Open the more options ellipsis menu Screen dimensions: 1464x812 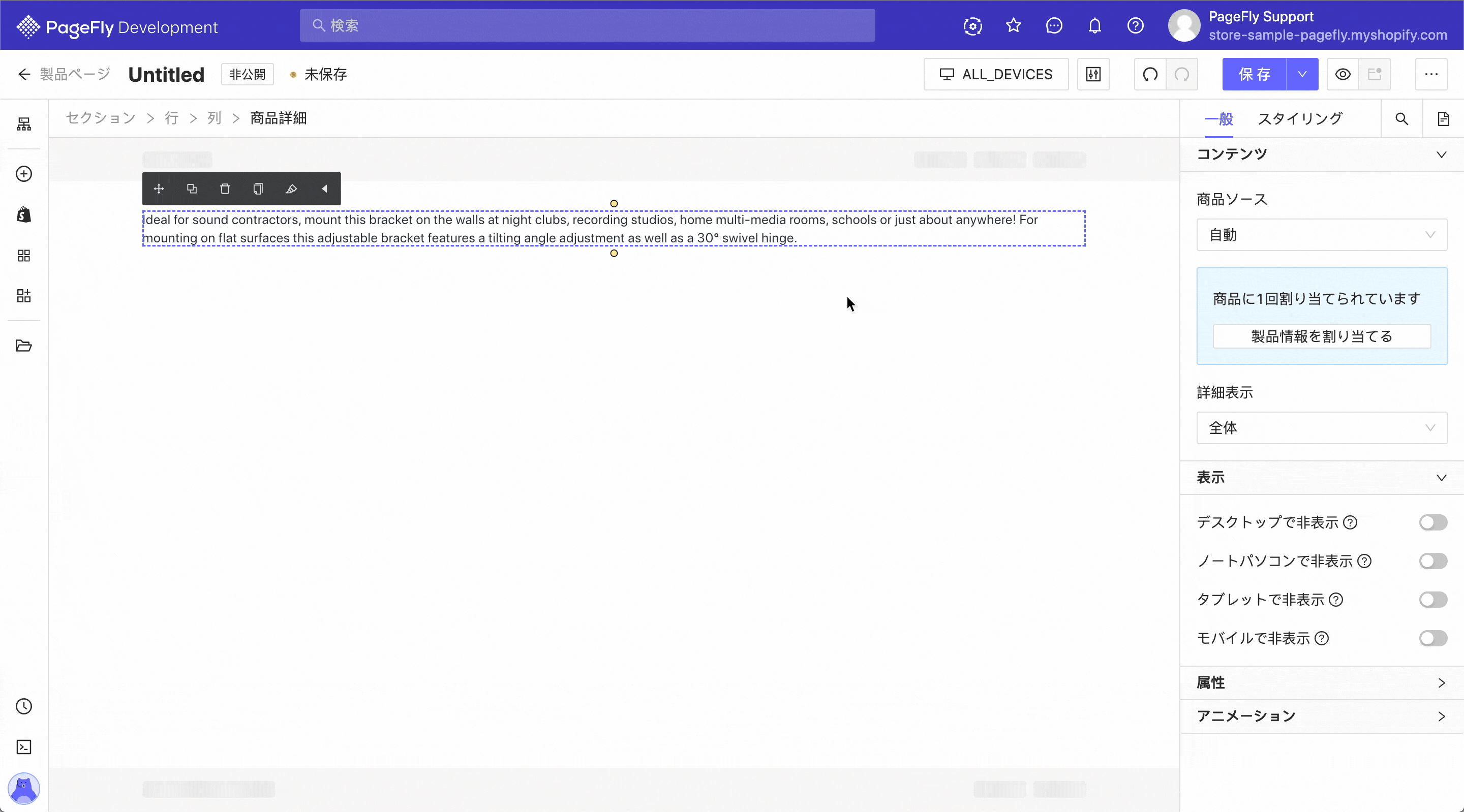click(x=1431, y=74)
